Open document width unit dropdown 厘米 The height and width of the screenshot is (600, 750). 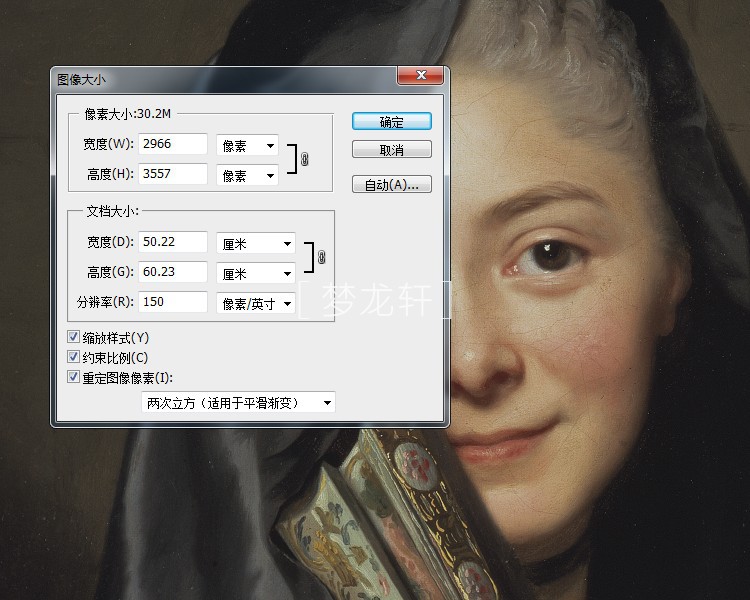tap(256, 244)
